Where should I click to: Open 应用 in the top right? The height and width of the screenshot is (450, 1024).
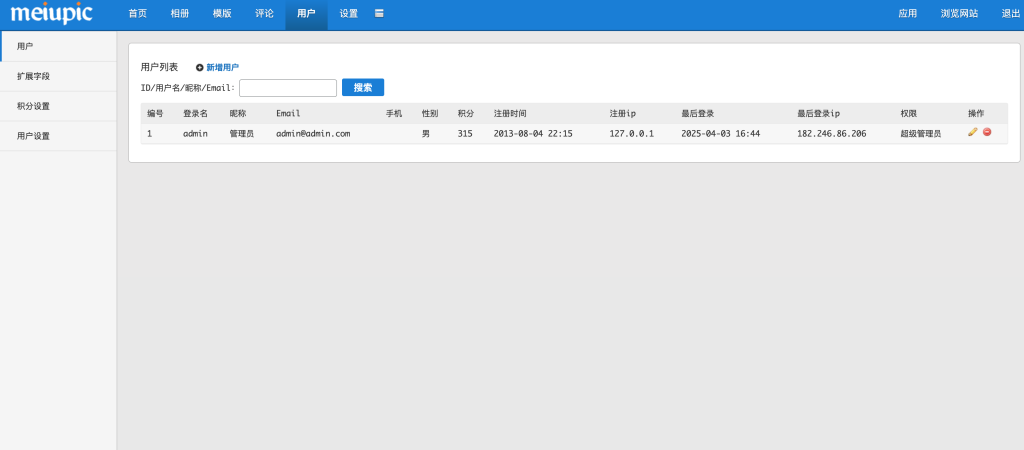(x=908, y=13)
